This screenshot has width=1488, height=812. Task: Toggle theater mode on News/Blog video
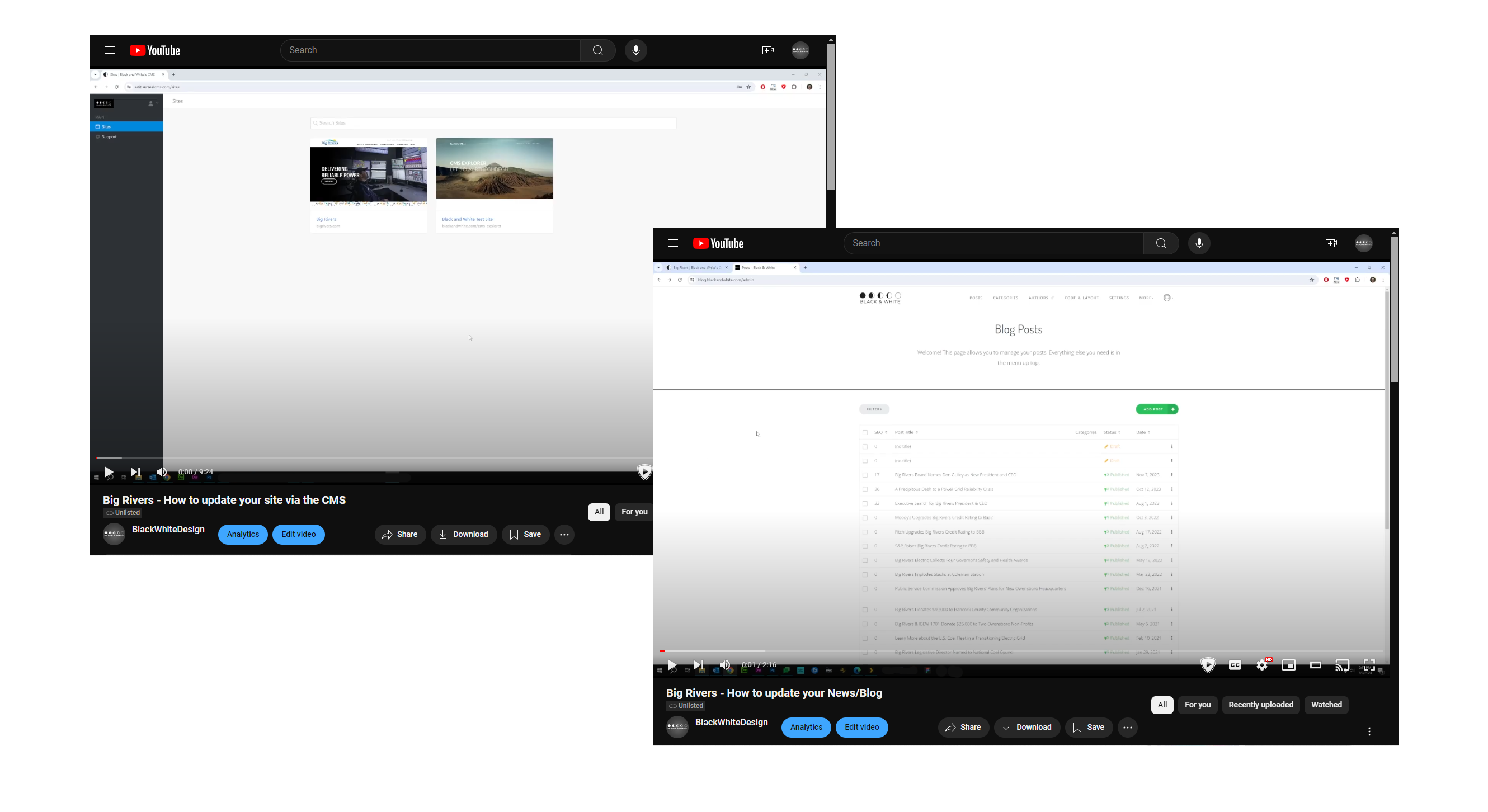point(1315,665)
